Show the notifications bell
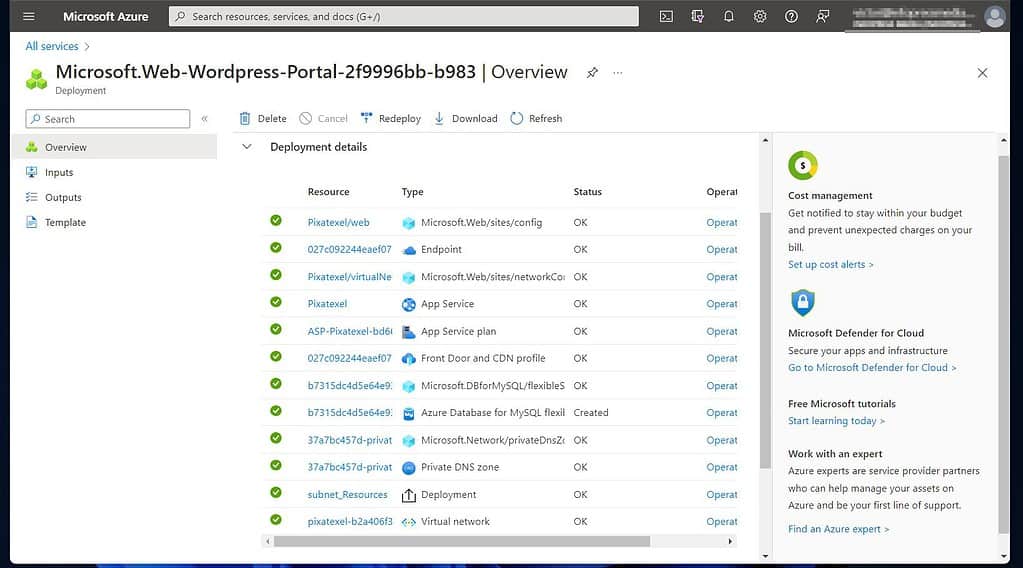 pos(729,16)
